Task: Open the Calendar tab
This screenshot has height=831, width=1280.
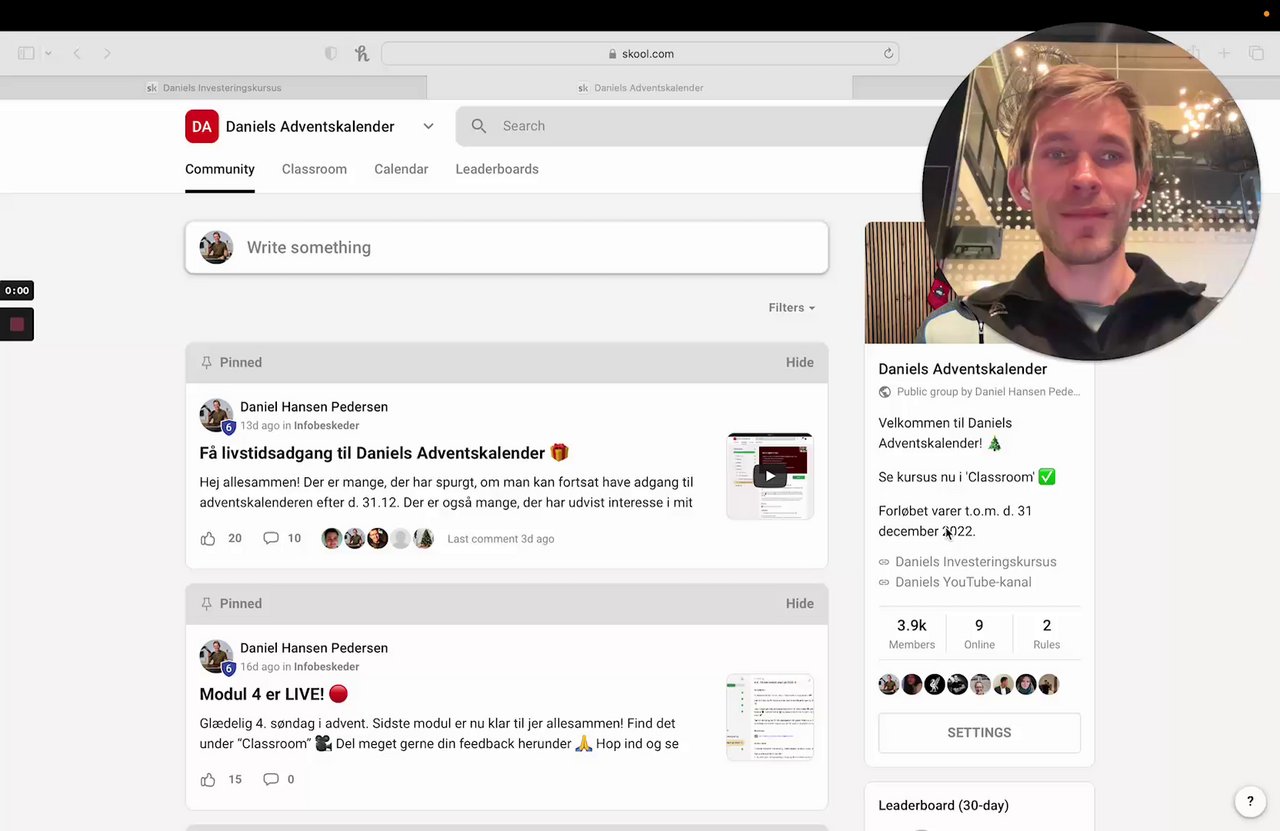Action: click(x=401, y=169)
